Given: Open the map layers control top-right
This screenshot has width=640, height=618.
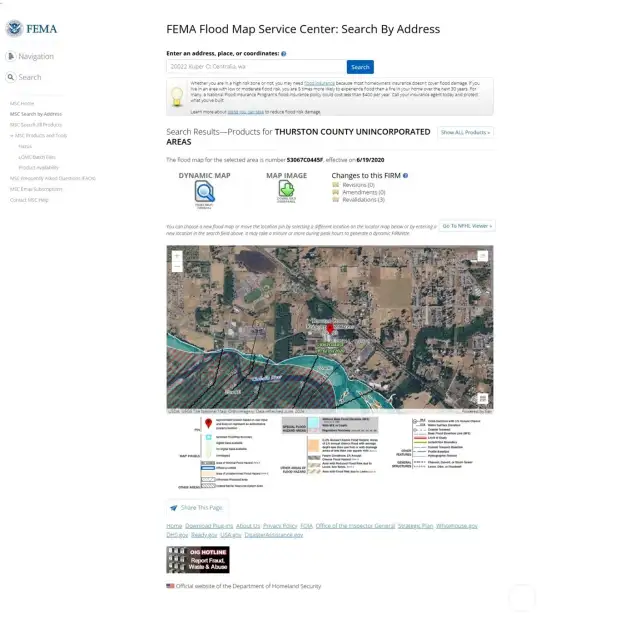Looking at the screenshot, I should [483, 256].
